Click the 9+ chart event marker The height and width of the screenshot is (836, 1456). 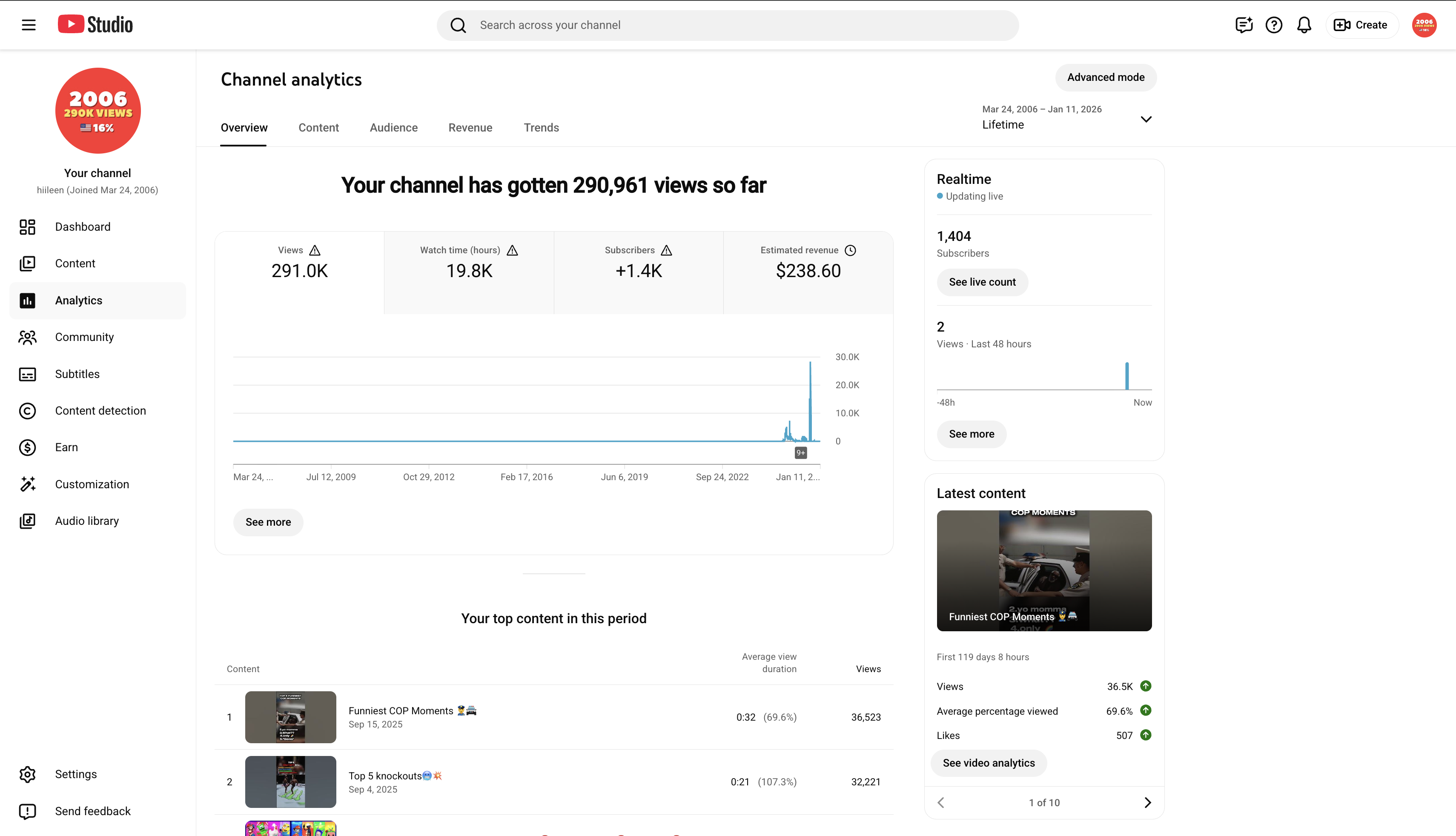(800, 453)
